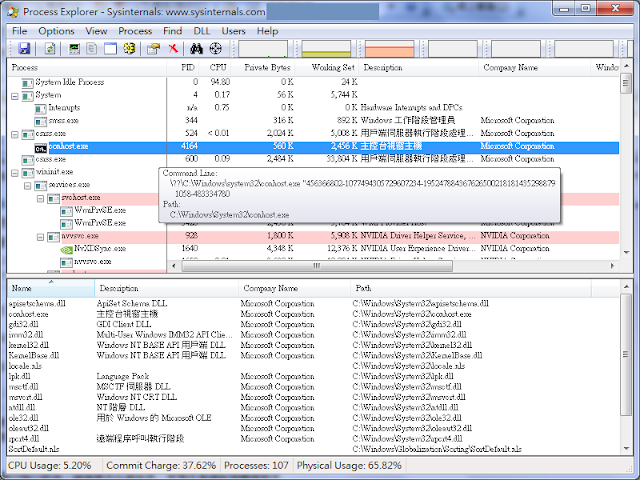Click the first CPU usage mini graph

point(263,49)
